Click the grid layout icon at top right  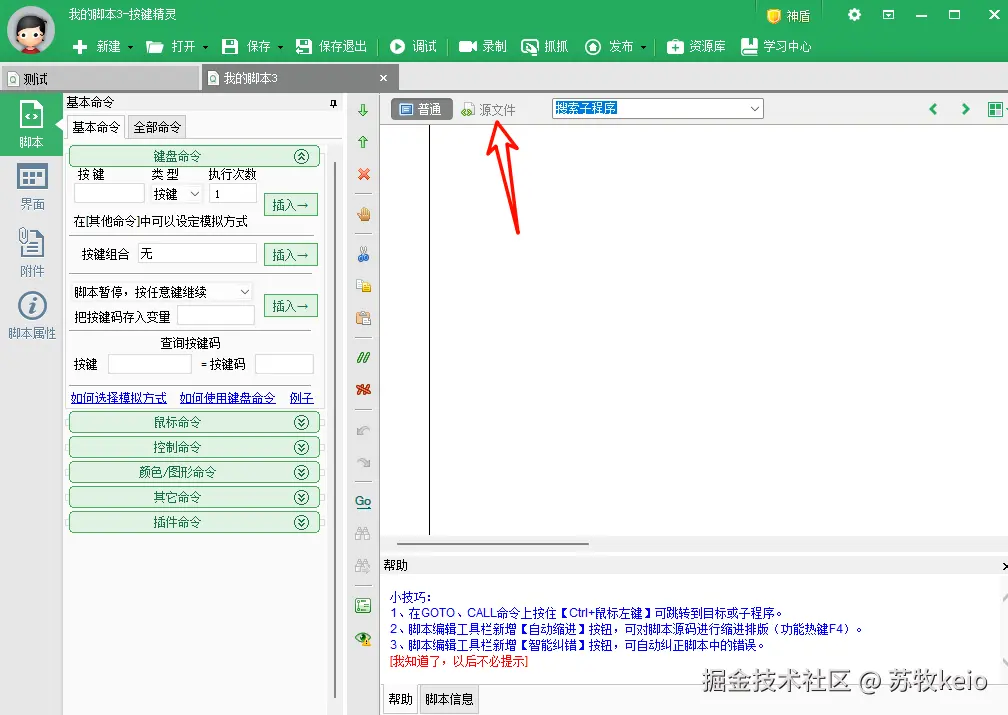[x=995, y=109]
